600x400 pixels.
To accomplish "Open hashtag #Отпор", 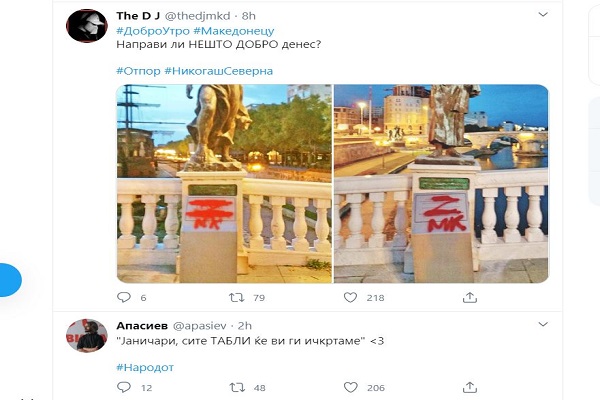I will [x=139, y=71].
